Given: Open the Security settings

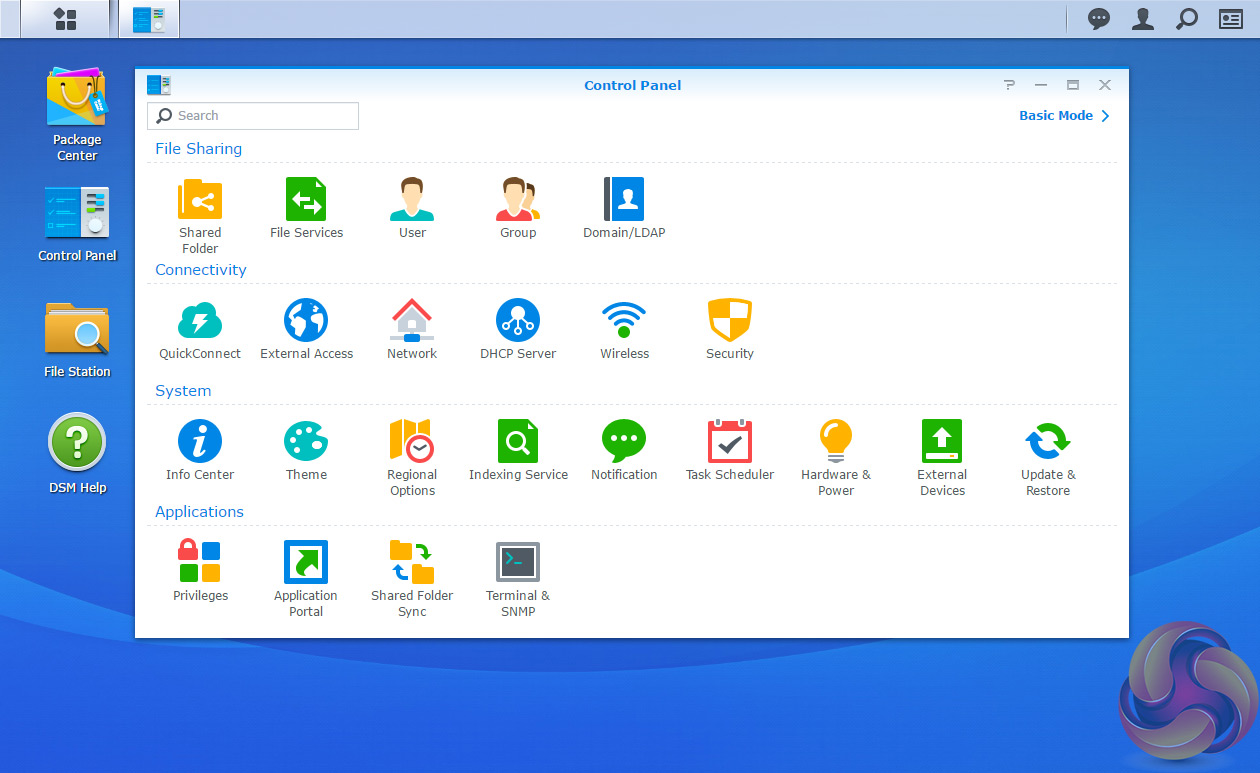Looking at the screenshot, I should tap(730, 329).
